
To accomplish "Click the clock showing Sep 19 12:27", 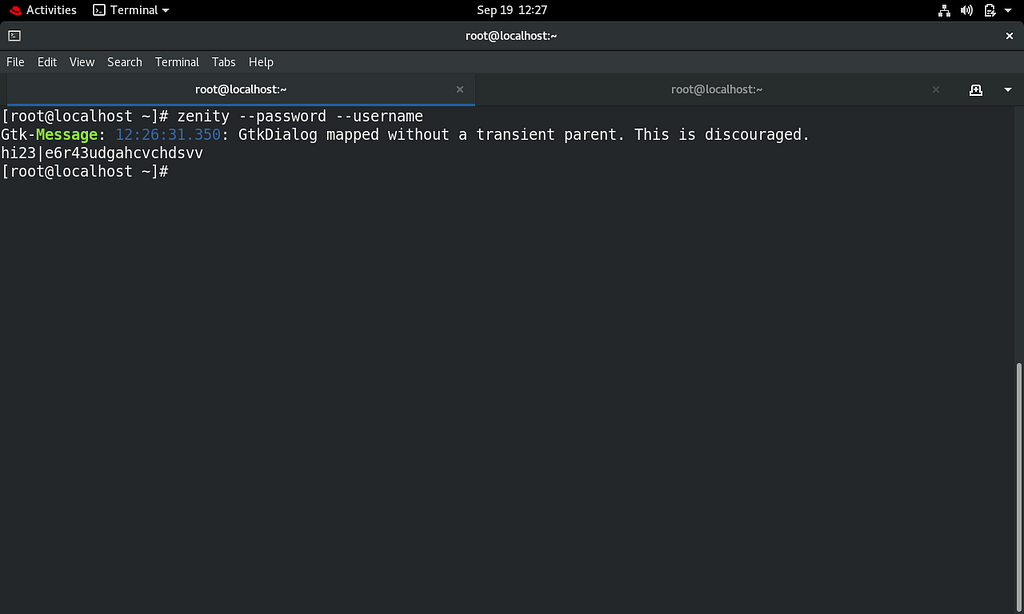I will coord(512,10).
